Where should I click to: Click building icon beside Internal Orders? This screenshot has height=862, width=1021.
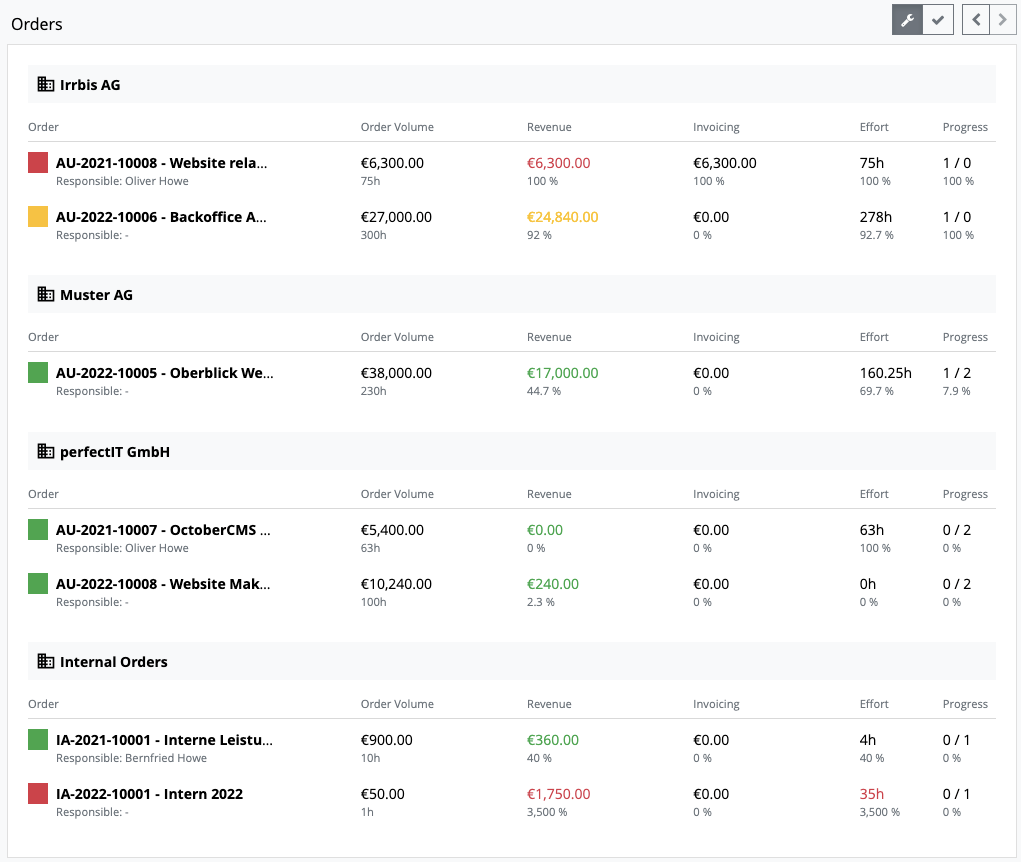pyautogui.click(x=46, y=661)
